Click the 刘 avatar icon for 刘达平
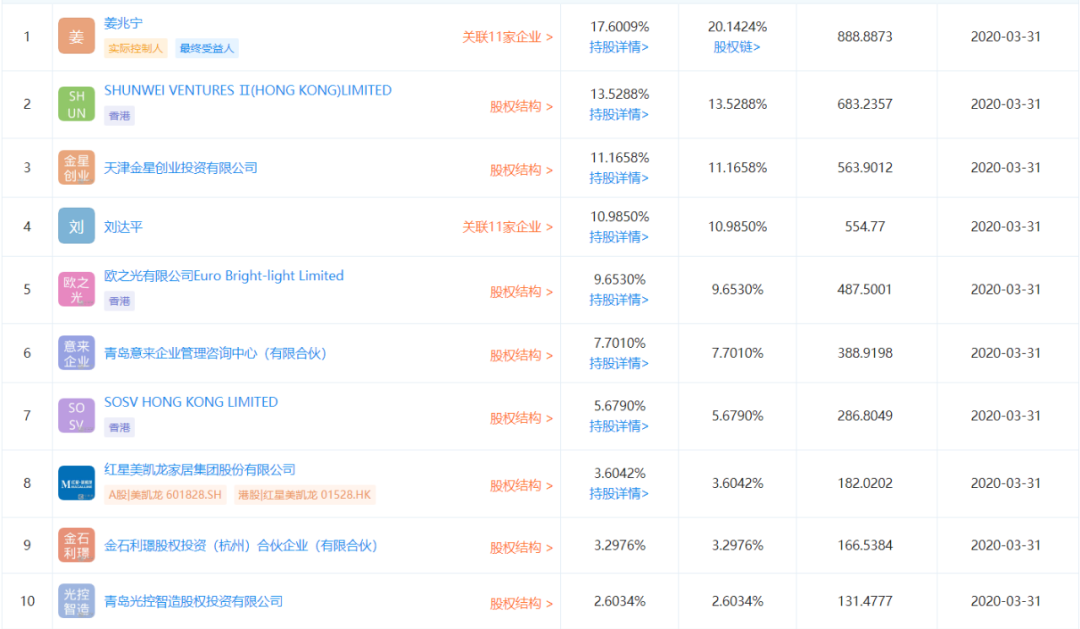Viewport: 1080px width, 629px height. click(76, 226)
